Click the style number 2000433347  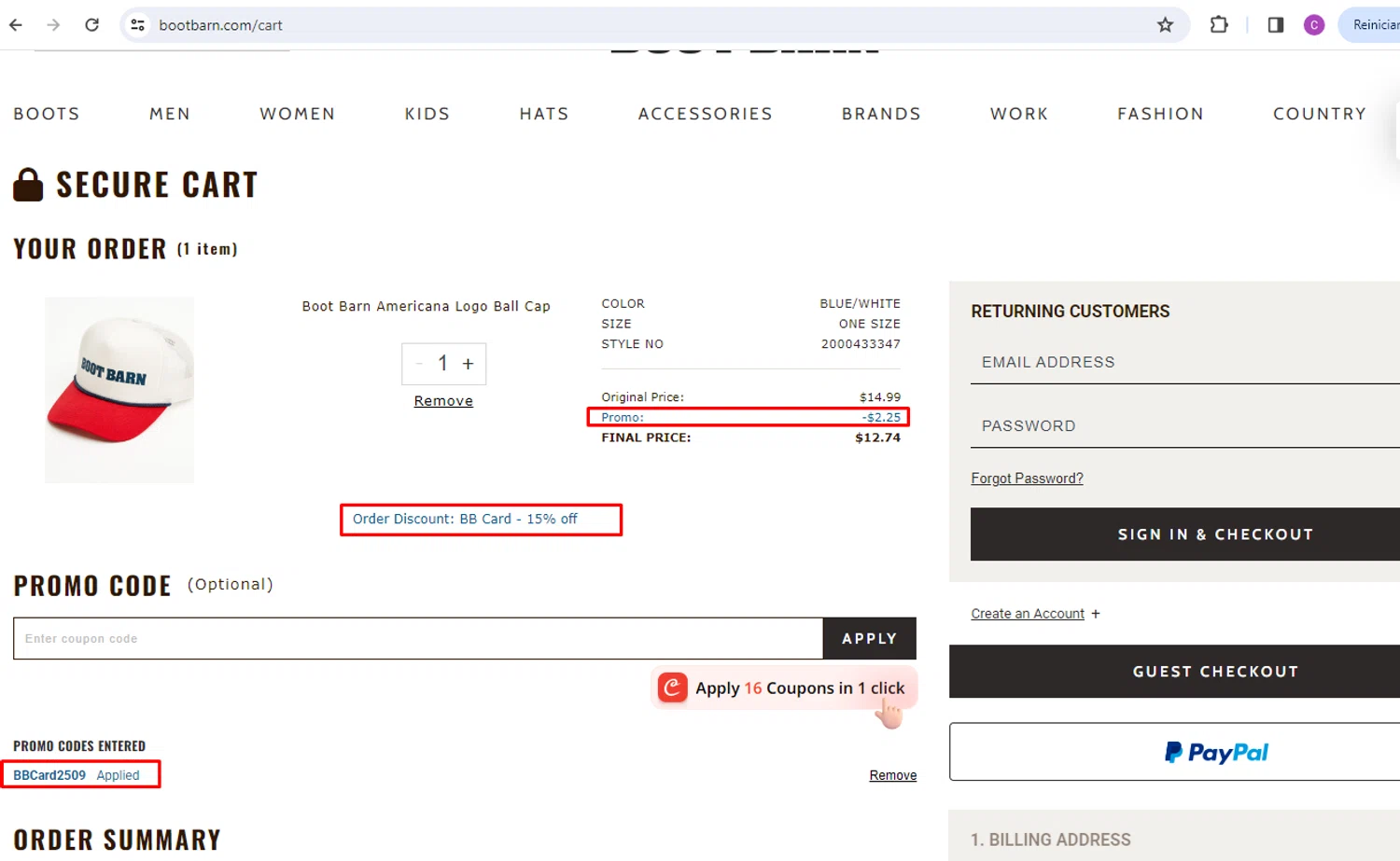861,344
